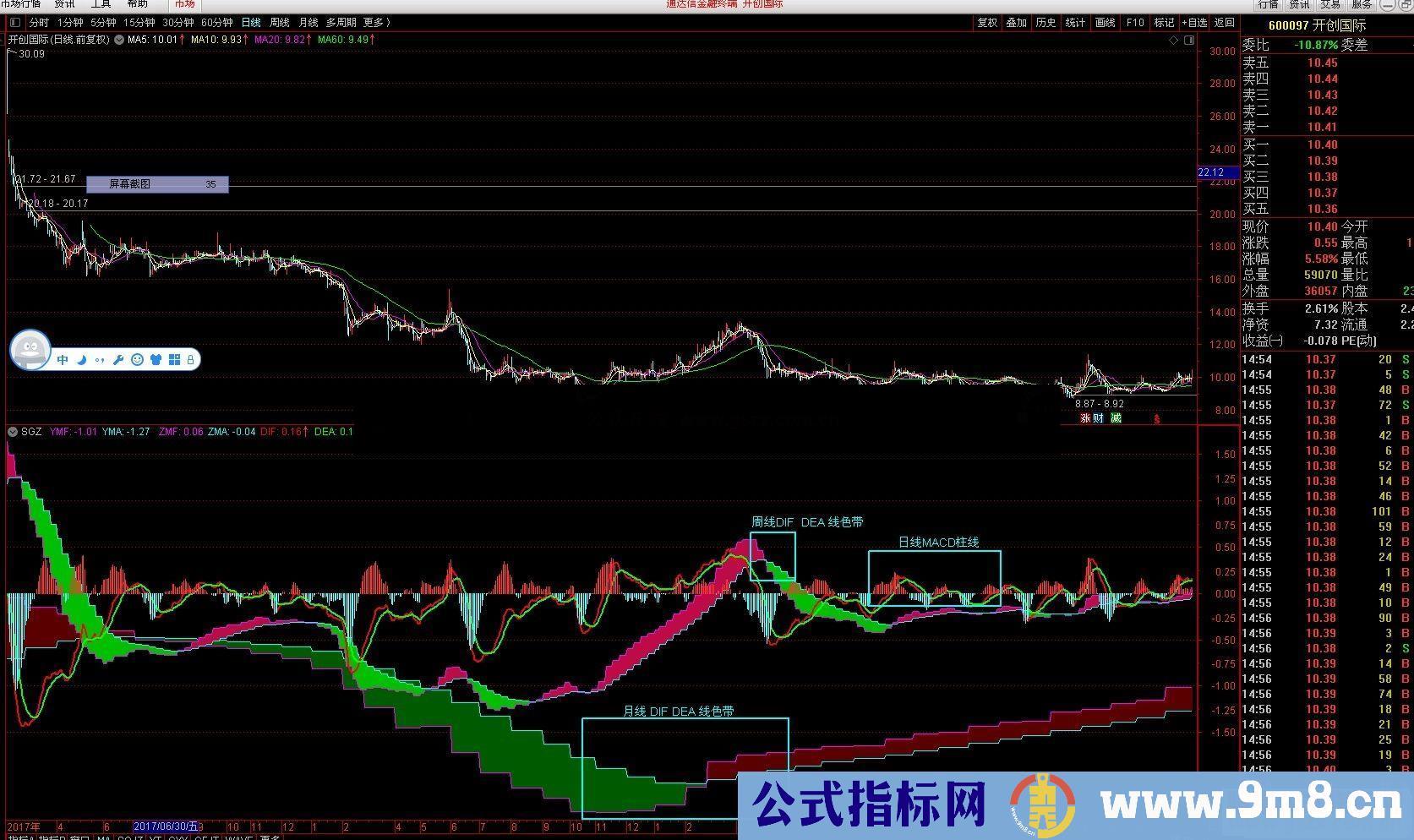Click the 涨 marker icon below chart
Viewport: 1414px width, 840px height.
[x=1086, y=418]
